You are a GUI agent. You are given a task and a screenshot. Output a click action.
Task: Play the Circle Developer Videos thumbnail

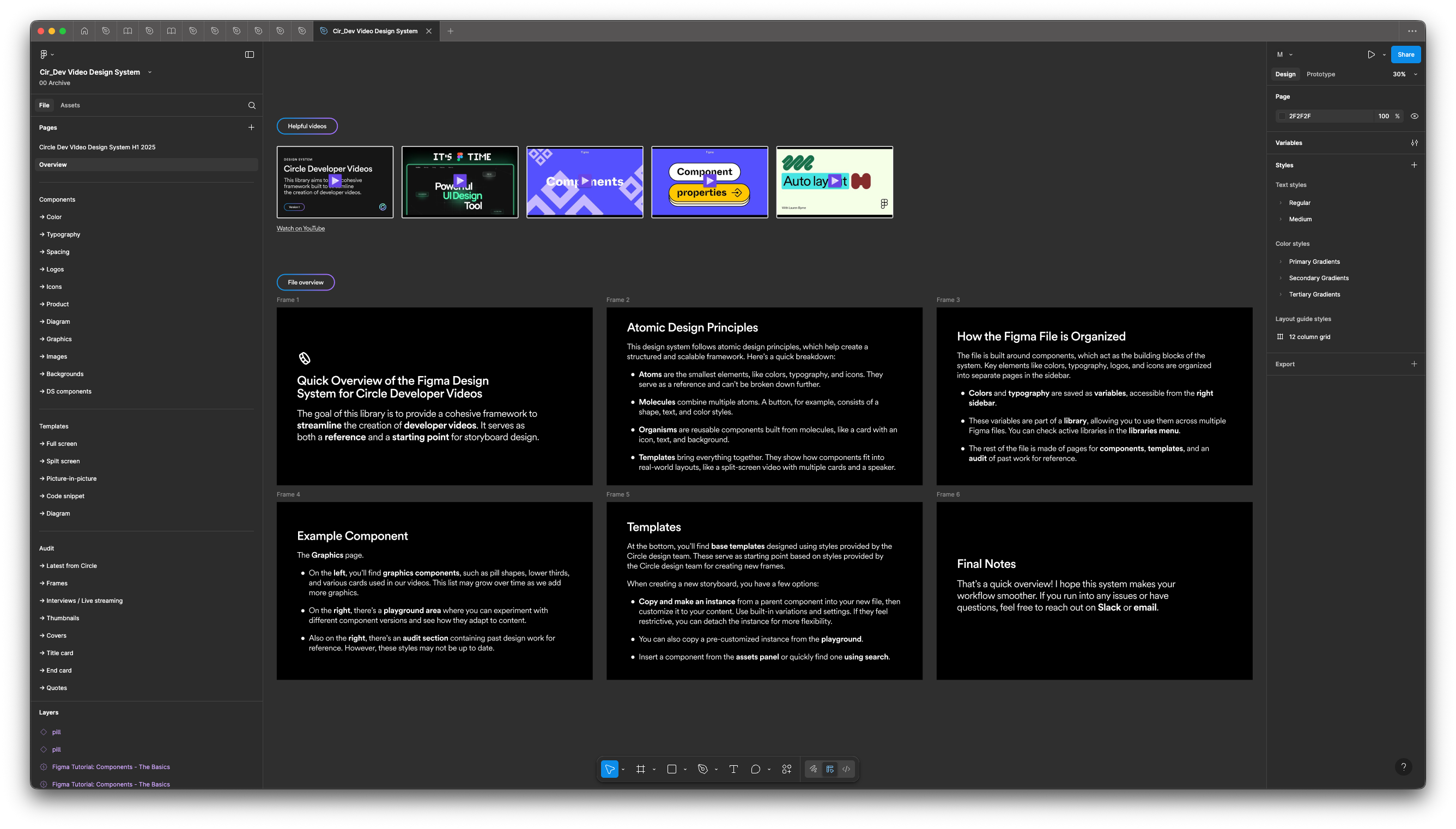pos(335,182)
